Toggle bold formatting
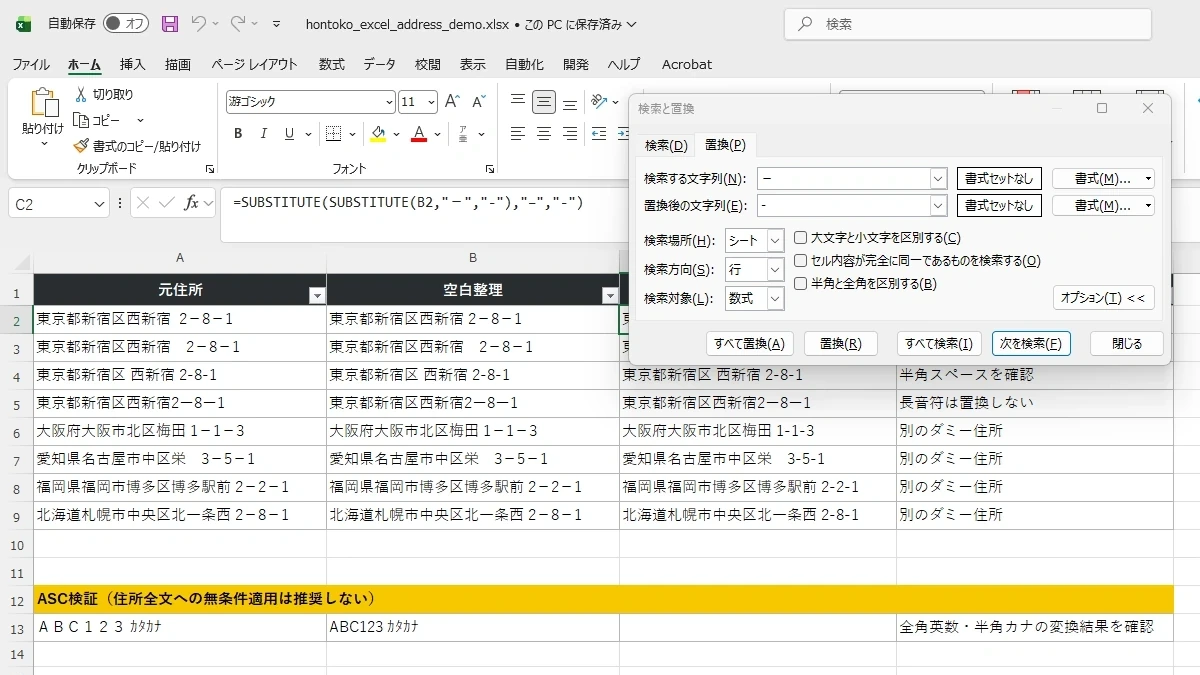Viewport: 1200px width, 675px height. pyautogui.click(x=238, y=134)
